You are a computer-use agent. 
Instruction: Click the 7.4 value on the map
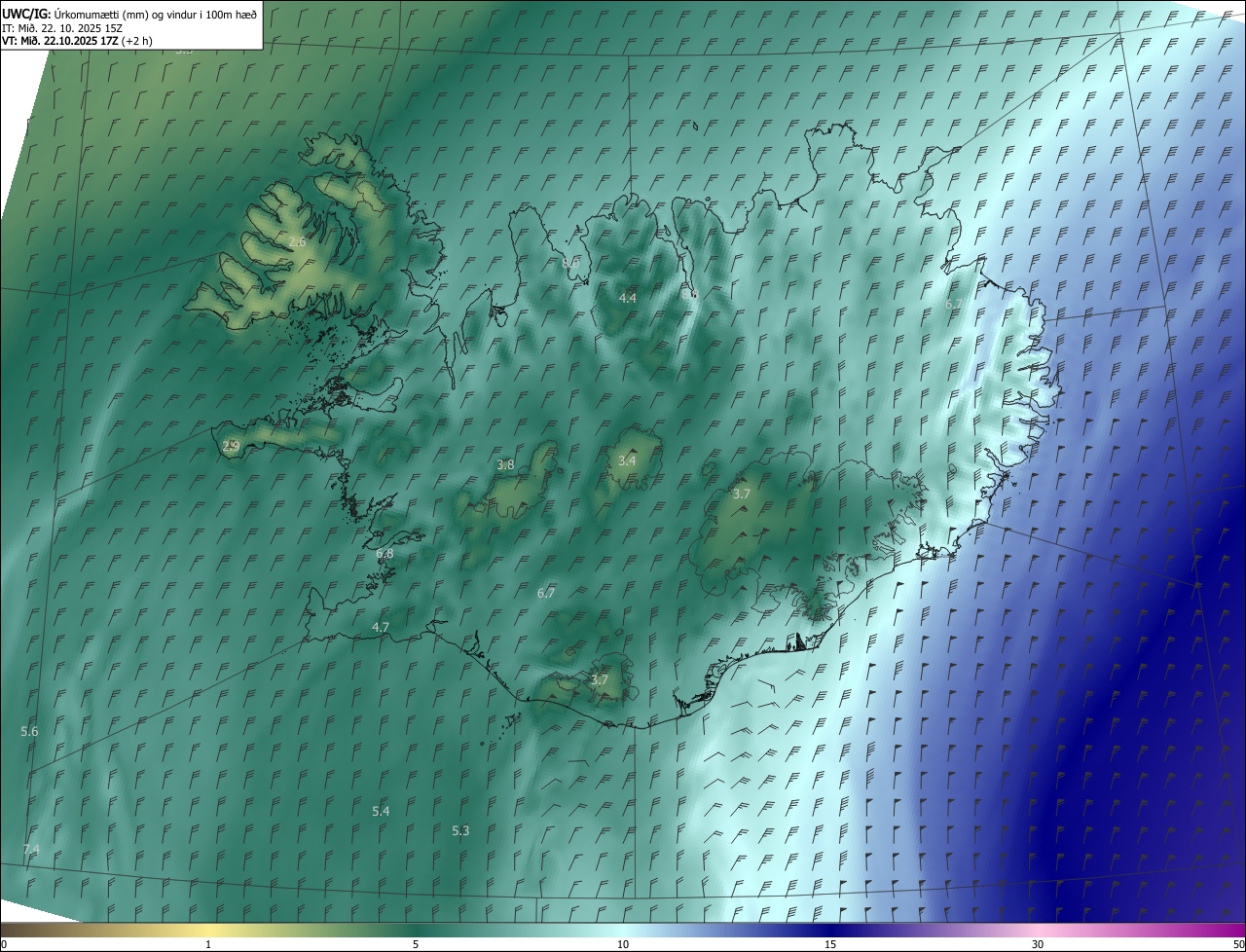(x=31, y=850)
